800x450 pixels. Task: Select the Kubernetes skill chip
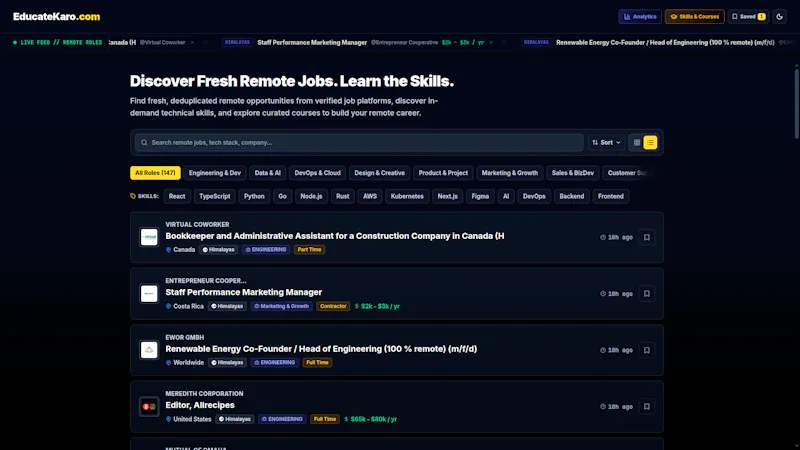pos(407,196)
